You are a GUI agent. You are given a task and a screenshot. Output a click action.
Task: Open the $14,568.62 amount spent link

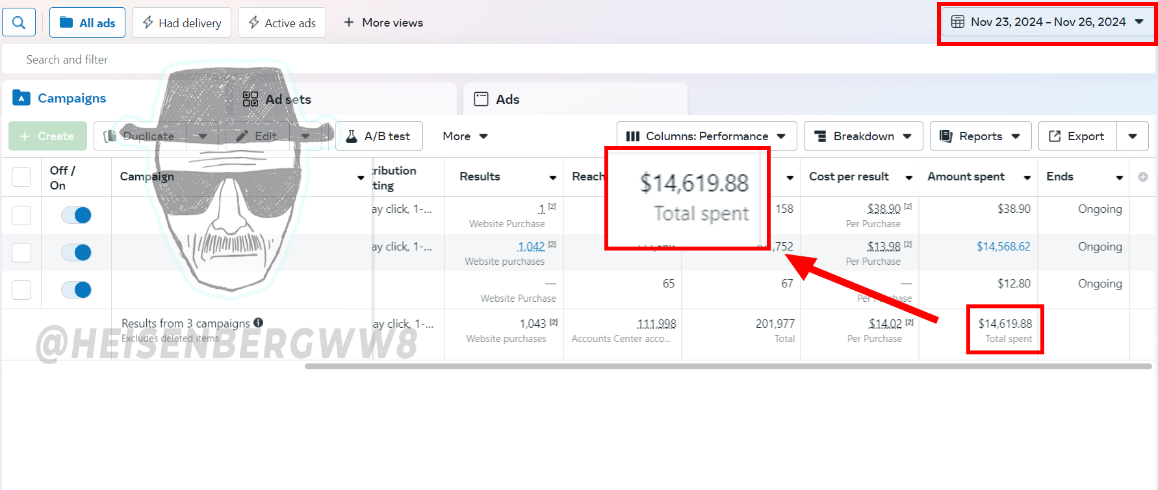point(1003,247)
